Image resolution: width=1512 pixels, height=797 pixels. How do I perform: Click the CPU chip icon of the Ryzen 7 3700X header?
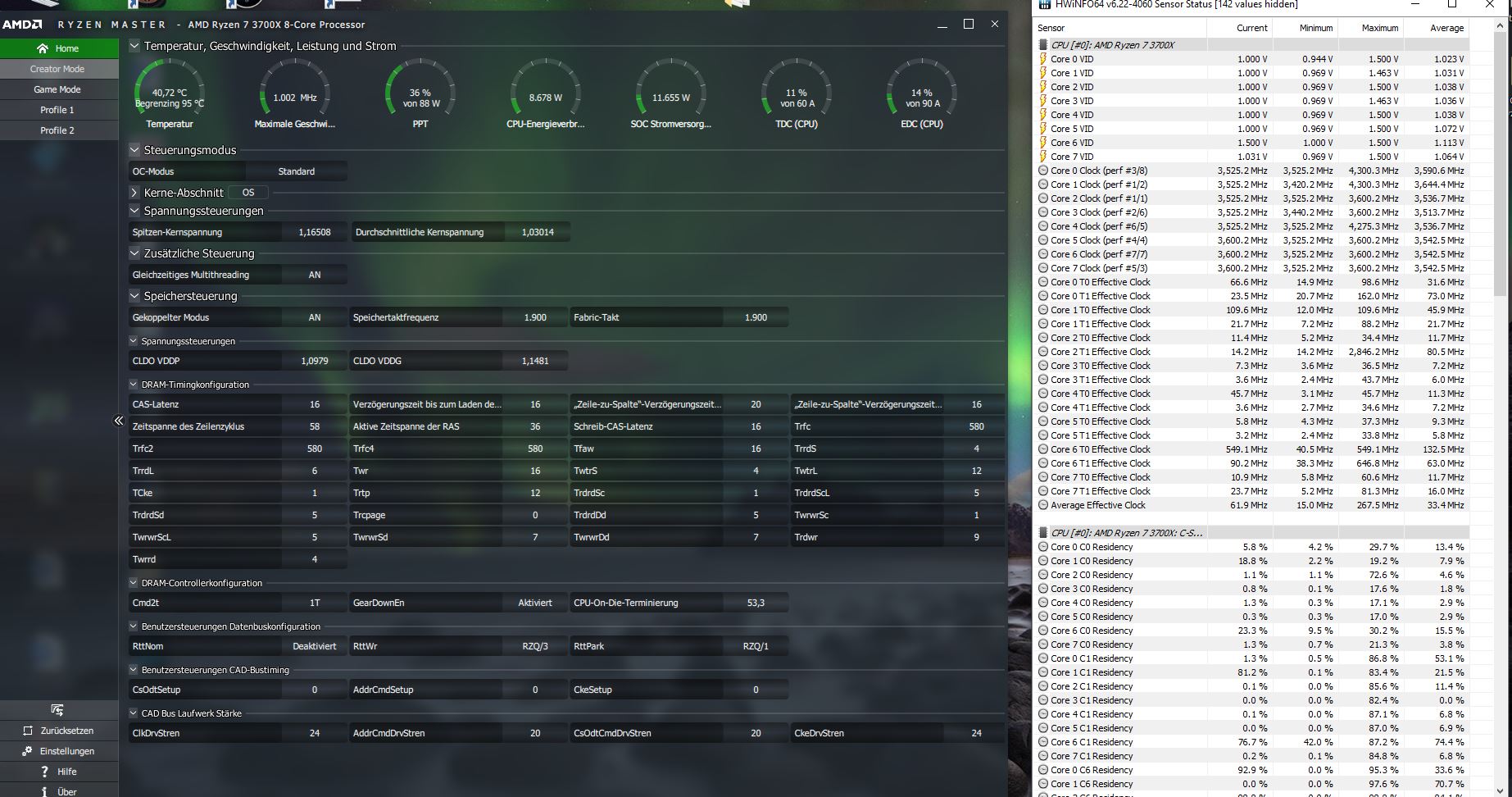point(1043,45)
